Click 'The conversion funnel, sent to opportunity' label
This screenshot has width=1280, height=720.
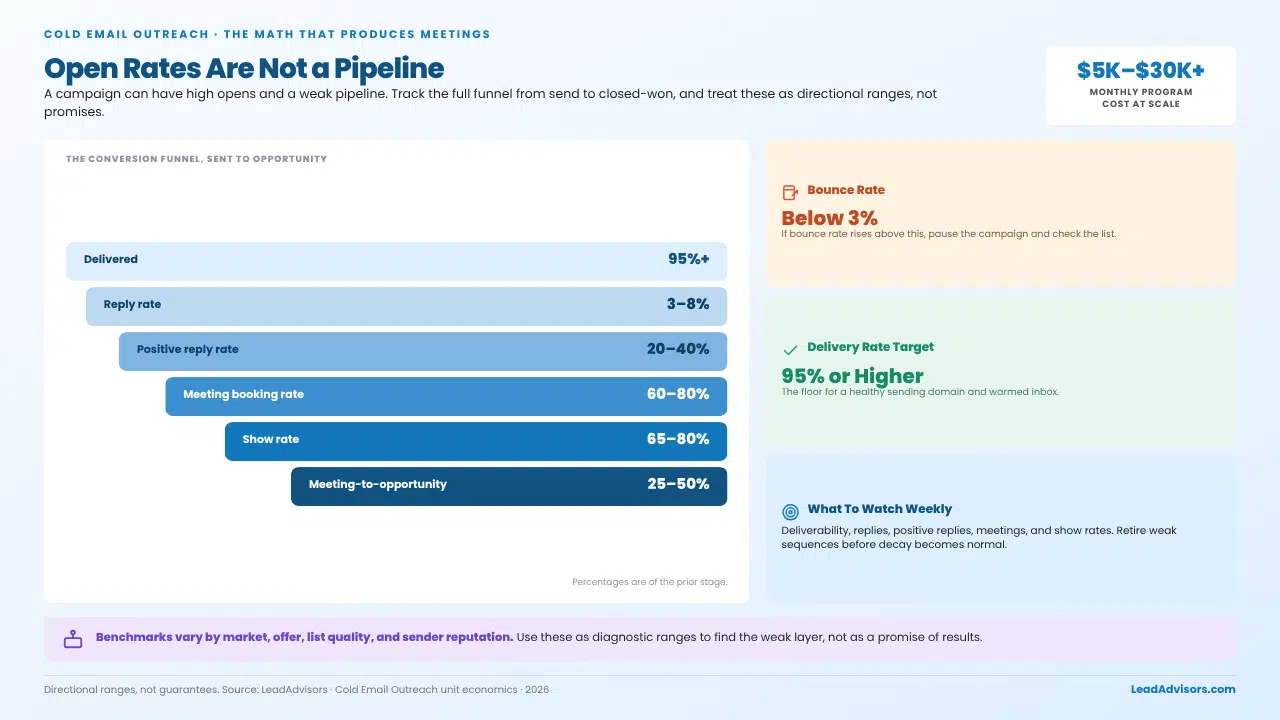tap(196, 159)
